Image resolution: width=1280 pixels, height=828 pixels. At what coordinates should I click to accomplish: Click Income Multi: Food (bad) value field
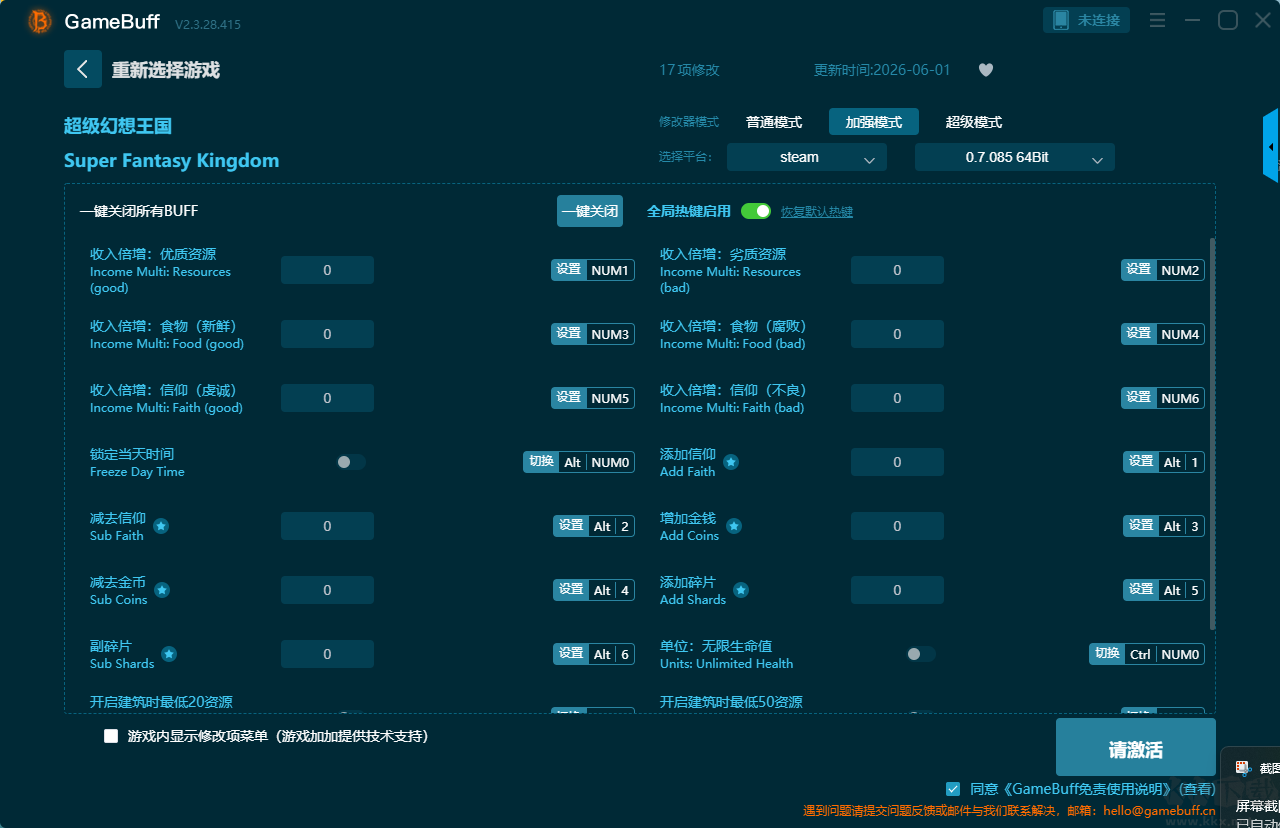click(897, 334)
